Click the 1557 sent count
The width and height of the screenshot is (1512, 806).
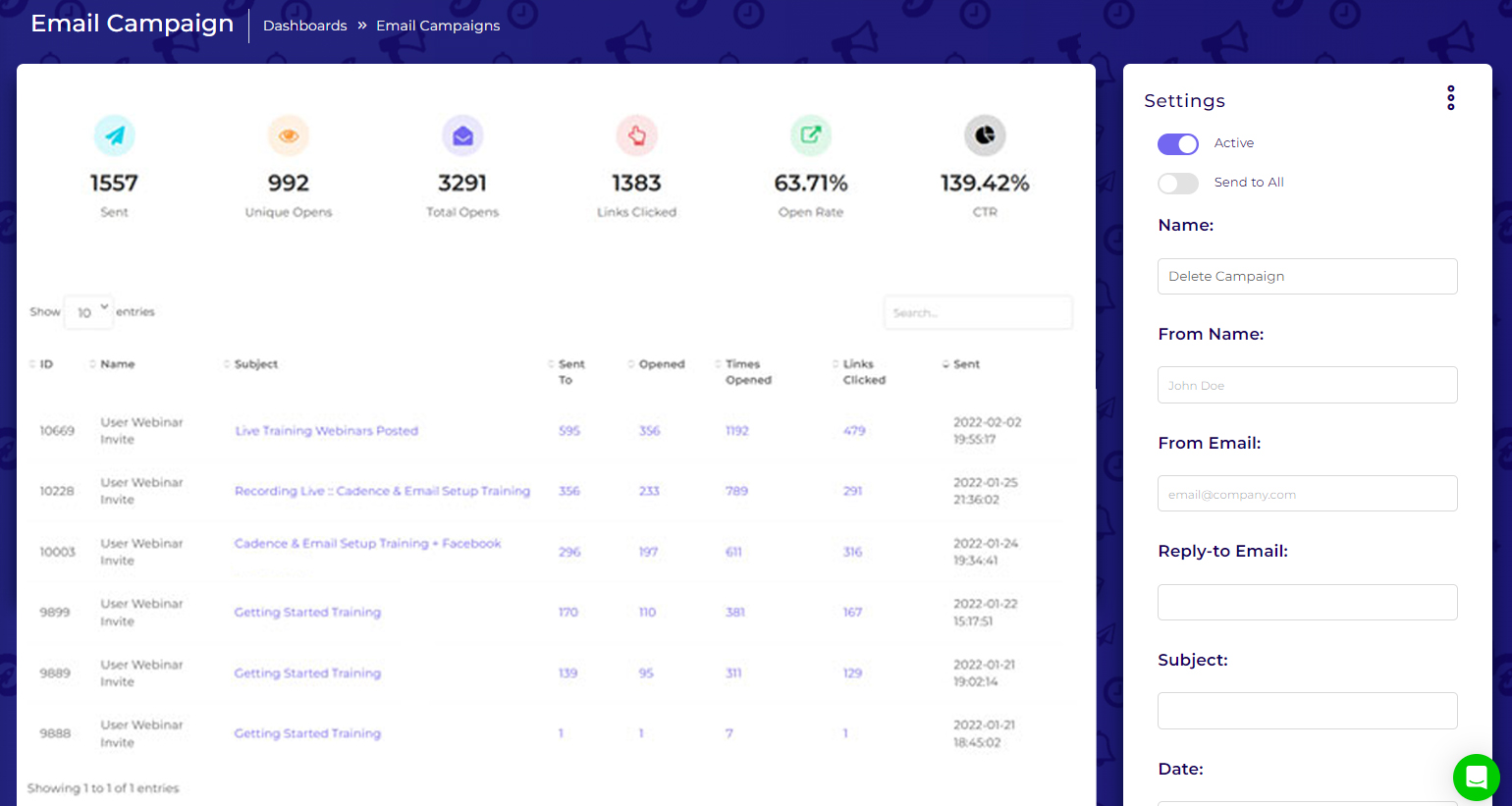114,184
